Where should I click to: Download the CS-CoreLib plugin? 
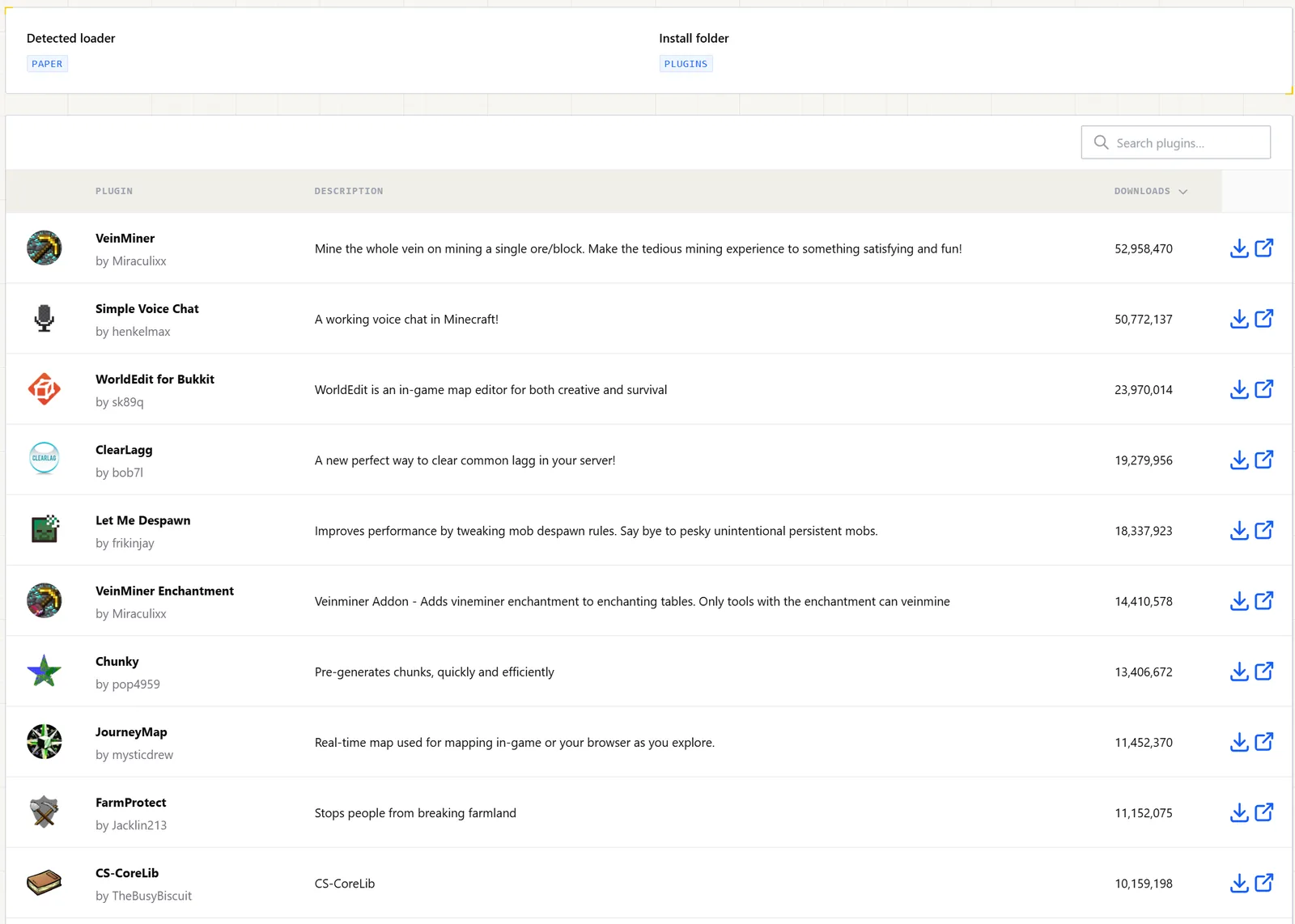click(1239, 882)
